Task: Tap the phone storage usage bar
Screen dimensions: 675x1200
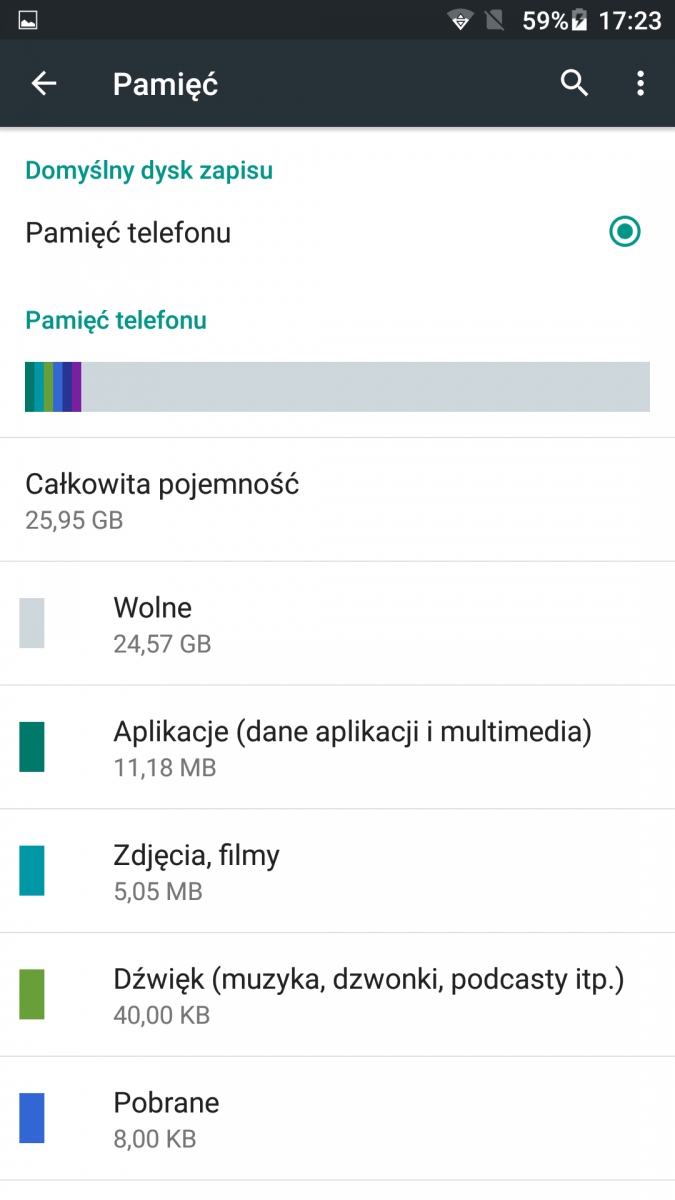Action: (337, 387)
